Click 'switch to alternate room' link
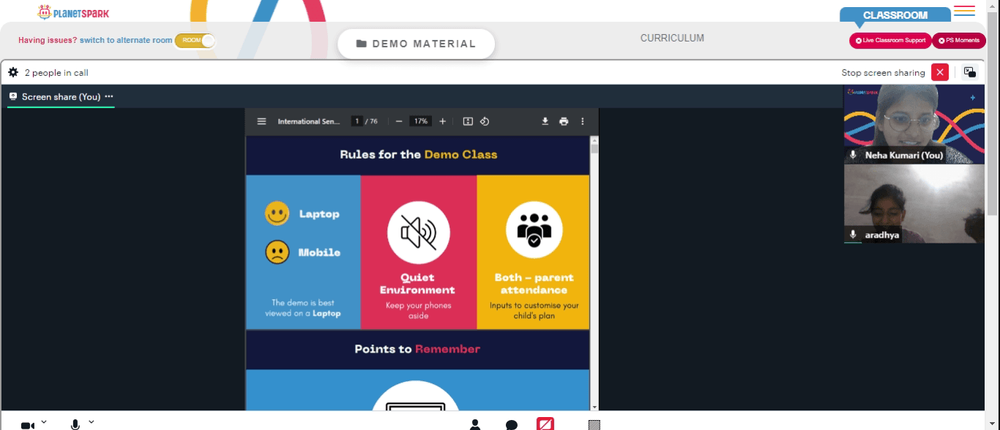 (x=126, y=40)
